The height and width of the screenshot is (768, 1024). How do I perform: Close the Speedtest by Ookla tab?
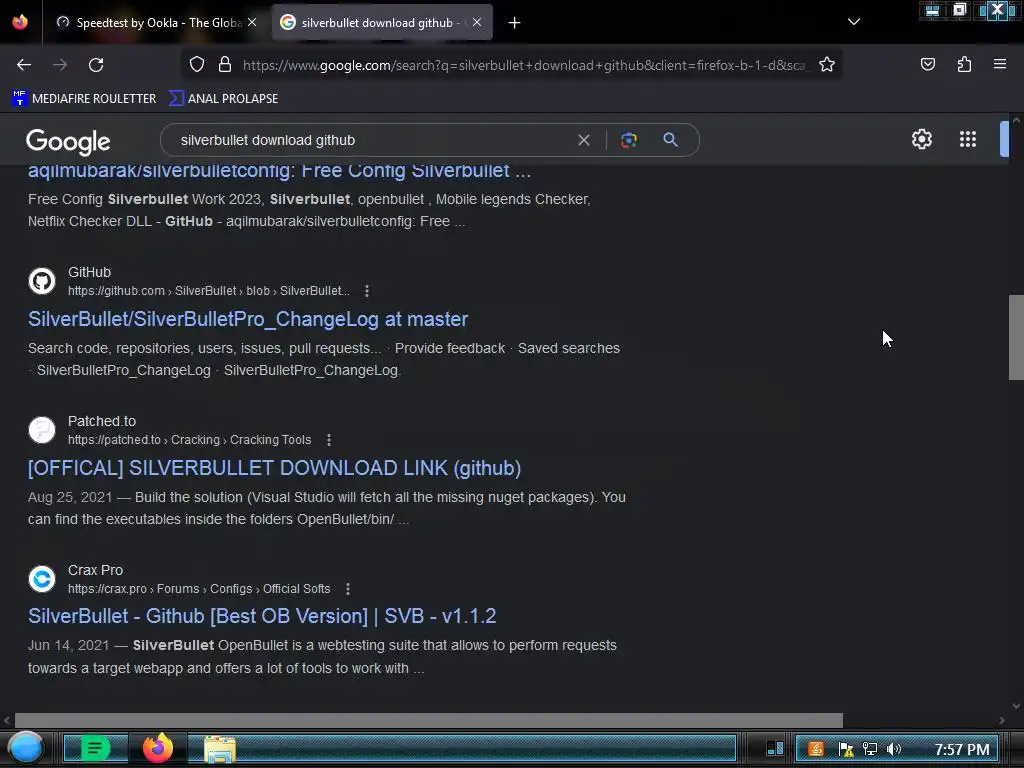[x=252, y=22]
